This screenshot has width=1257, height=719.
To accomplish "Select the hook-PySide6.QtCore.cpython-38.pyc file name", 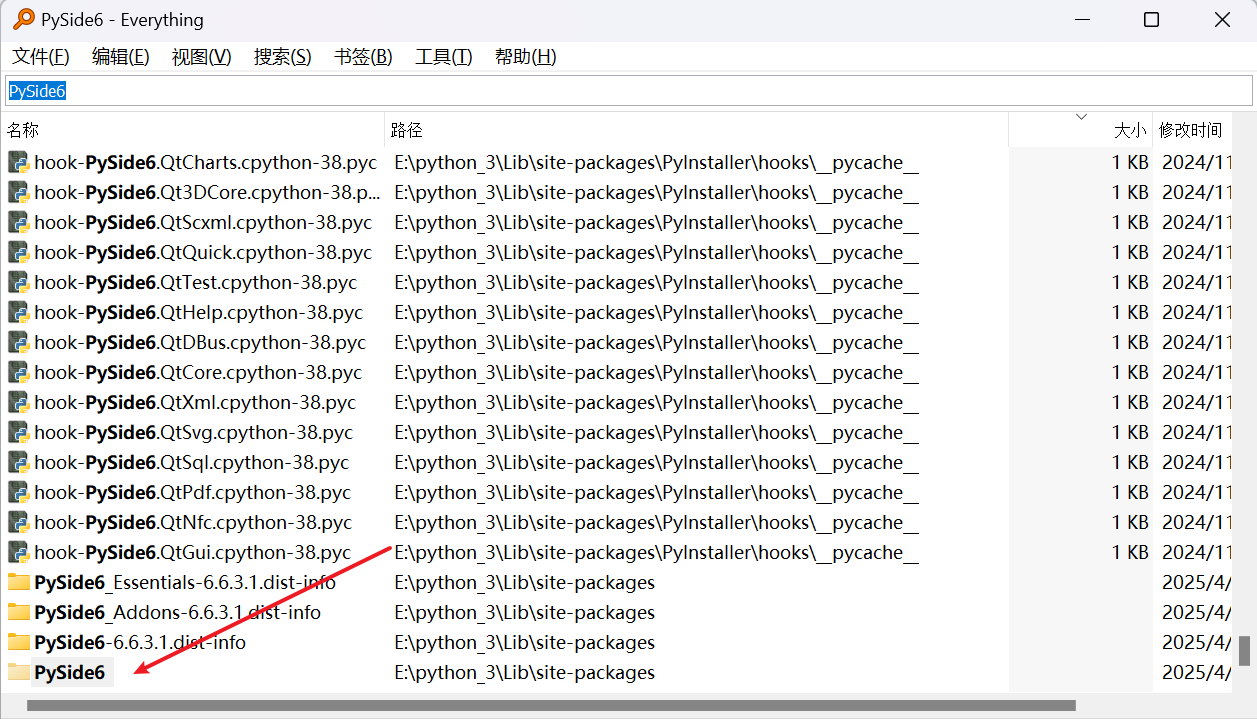I will 198,372.
